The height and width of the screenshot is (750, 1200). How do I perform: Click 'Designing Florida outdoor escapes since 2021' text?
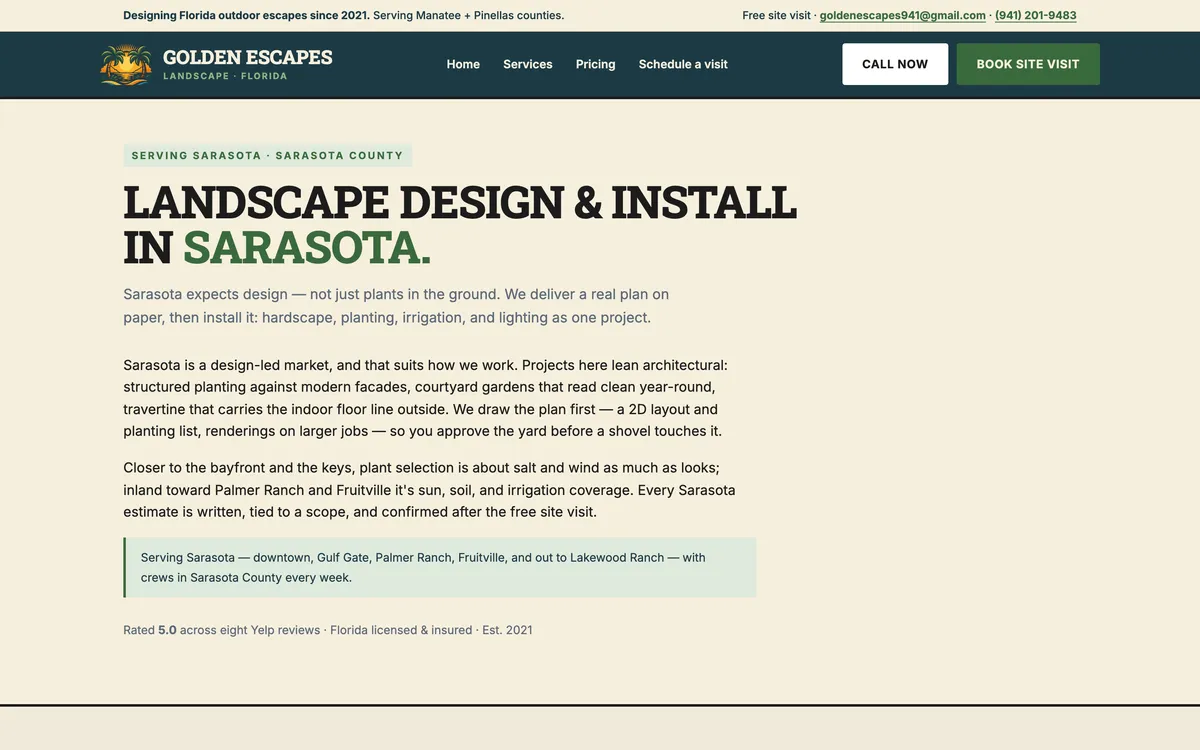[246, 15]
